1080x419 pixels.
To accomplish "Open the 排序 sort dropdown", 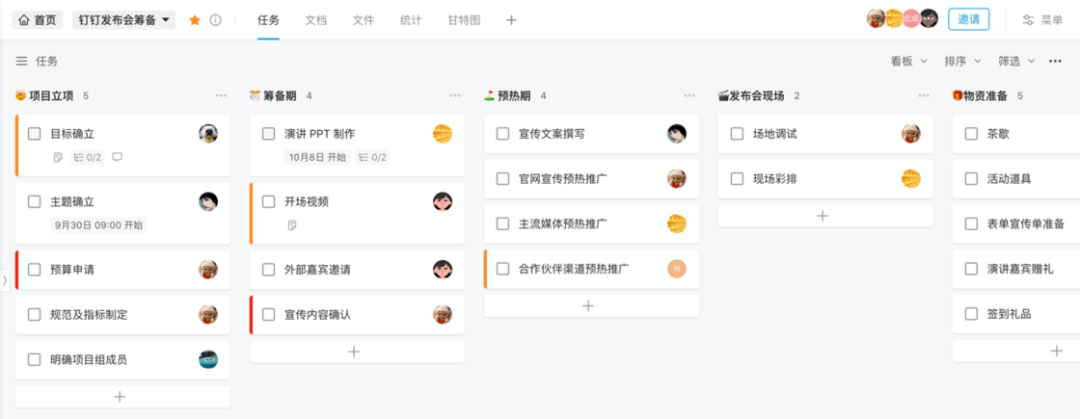I will pyautogui.click(x=963, y=61).
